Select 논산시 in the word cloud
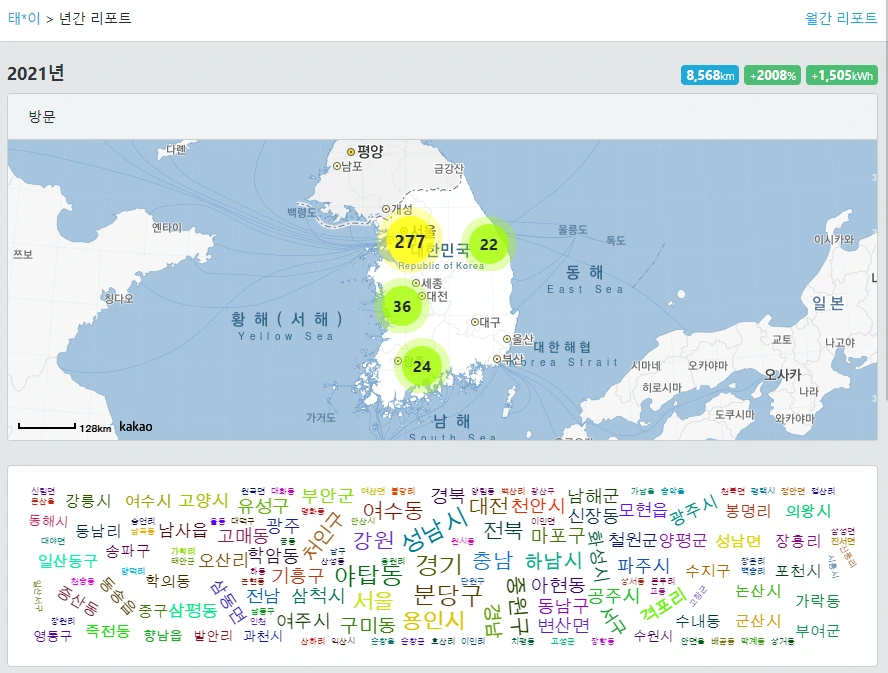 [x=758, y=591]
